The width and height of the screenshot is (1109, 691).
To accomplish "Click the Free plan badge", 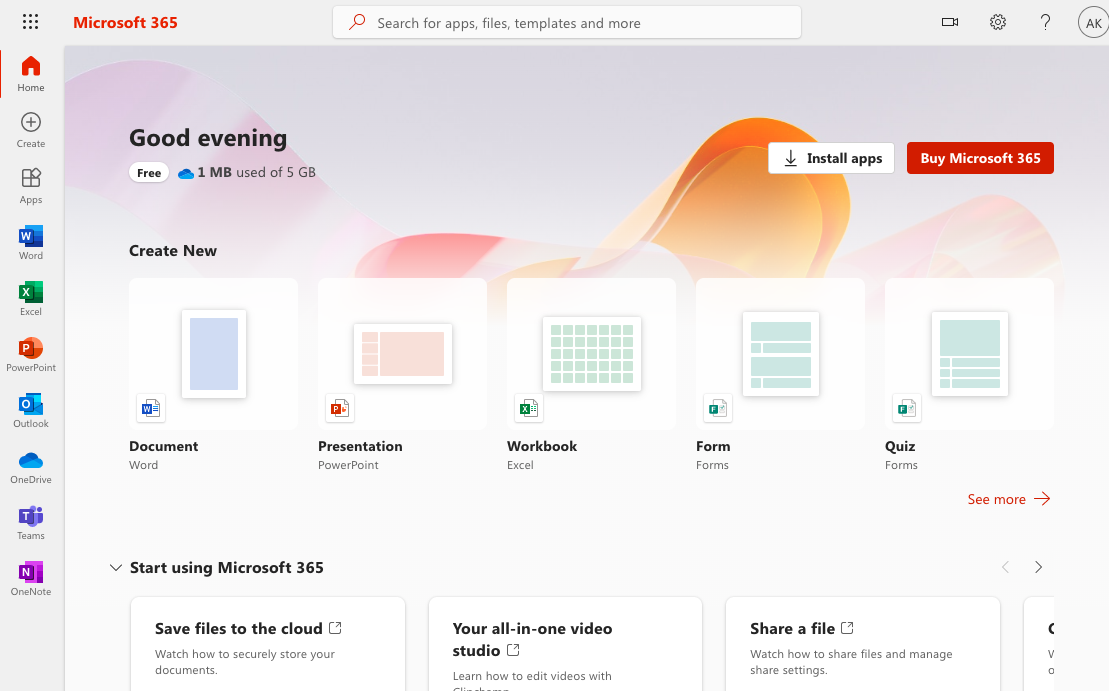I will [x=149, y=173].
